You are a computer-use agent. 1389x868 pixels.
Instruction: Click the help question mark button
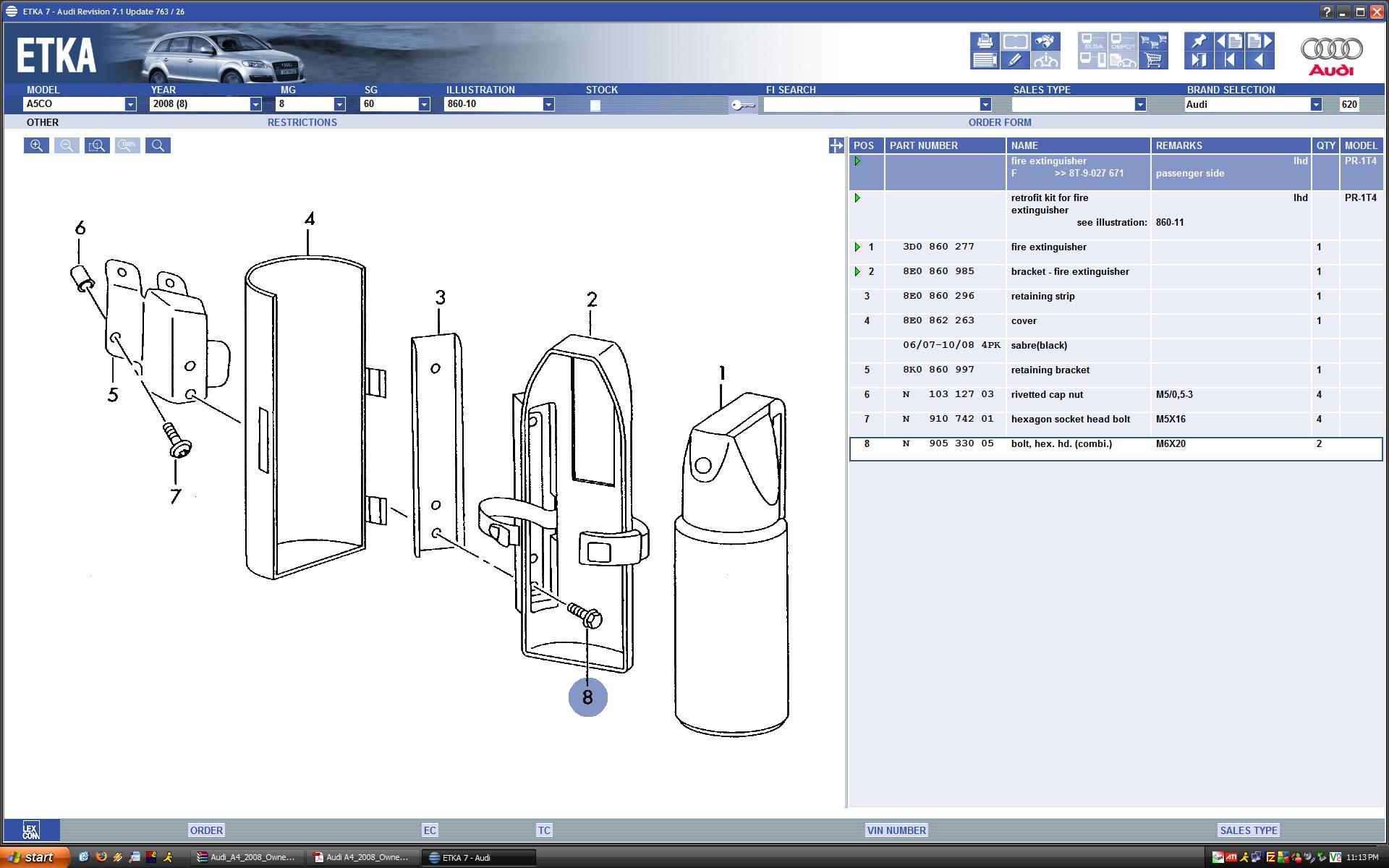coord(1326,12)
